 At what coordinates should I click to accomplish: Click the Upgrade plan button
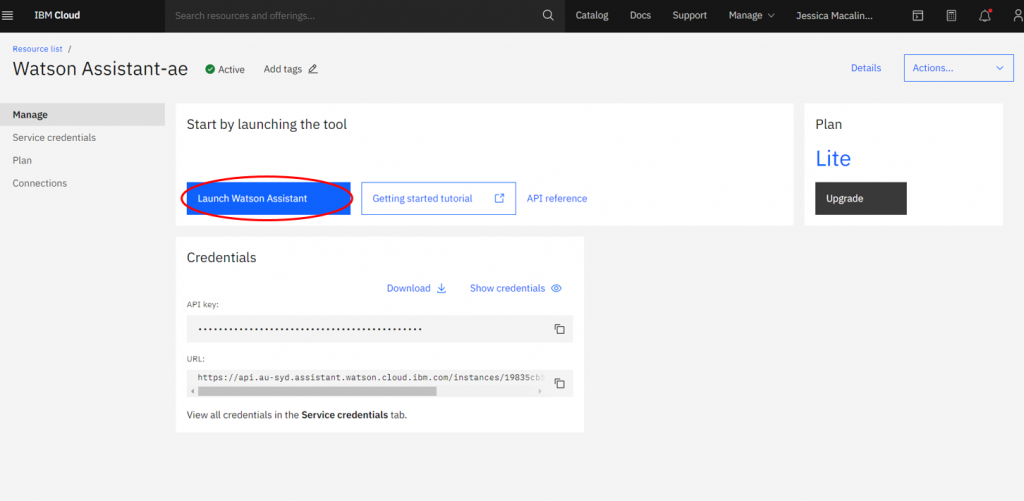861,199
